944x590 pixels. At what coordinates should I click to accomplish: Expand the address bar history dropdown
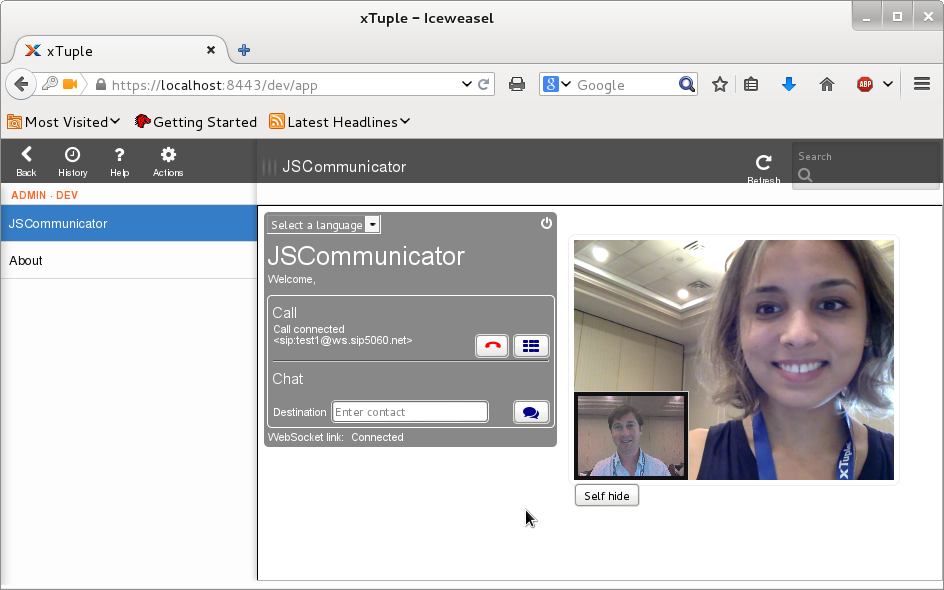click(x=467, y=84)
